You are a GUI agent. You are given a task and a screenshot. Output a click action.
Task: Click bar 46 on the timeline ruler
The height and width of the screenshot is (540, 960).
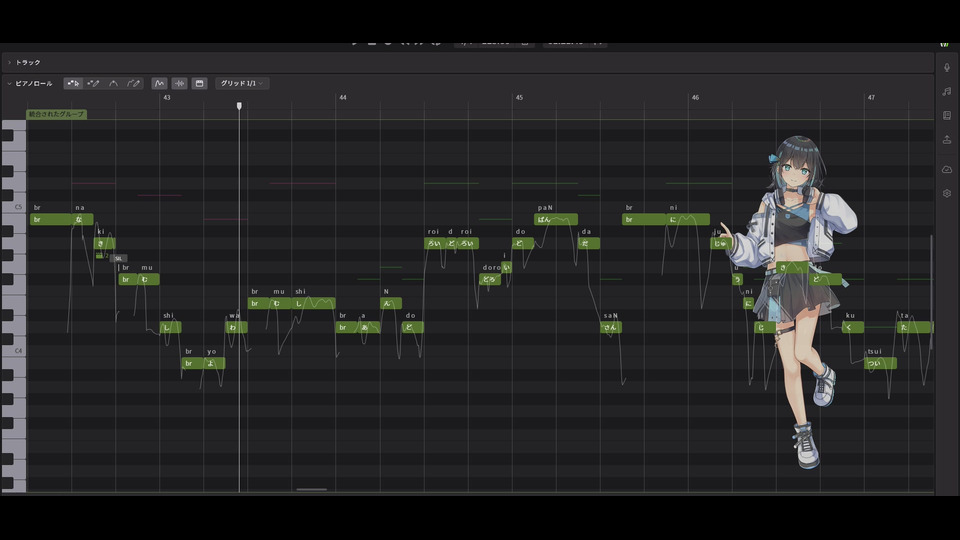click(696, 97)
